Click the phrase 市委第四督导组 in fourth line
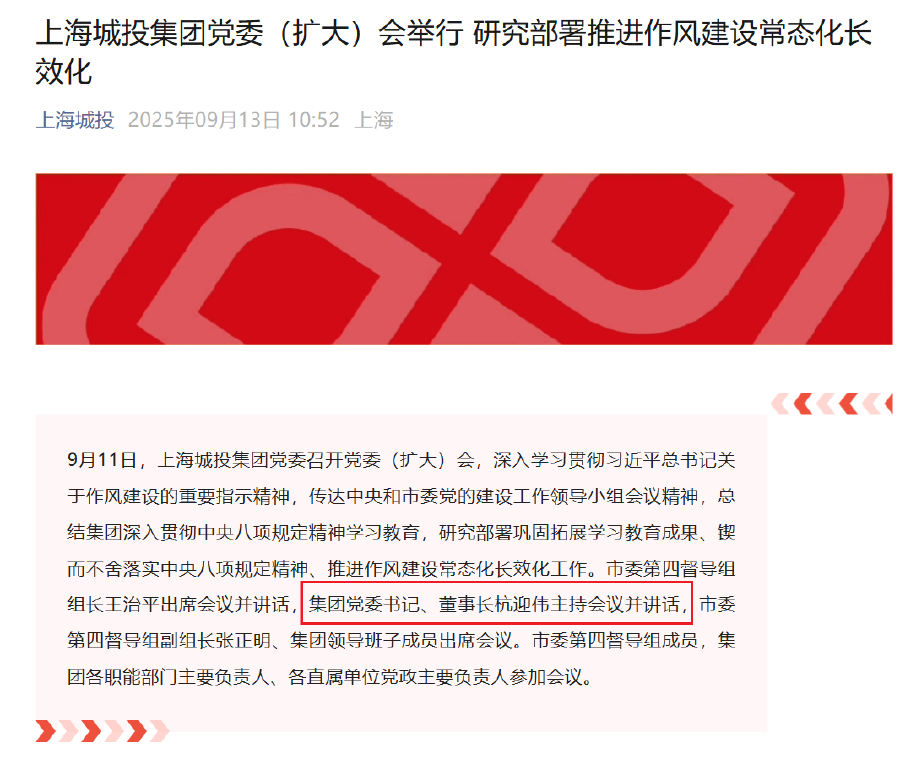 [x=670, y=569]
